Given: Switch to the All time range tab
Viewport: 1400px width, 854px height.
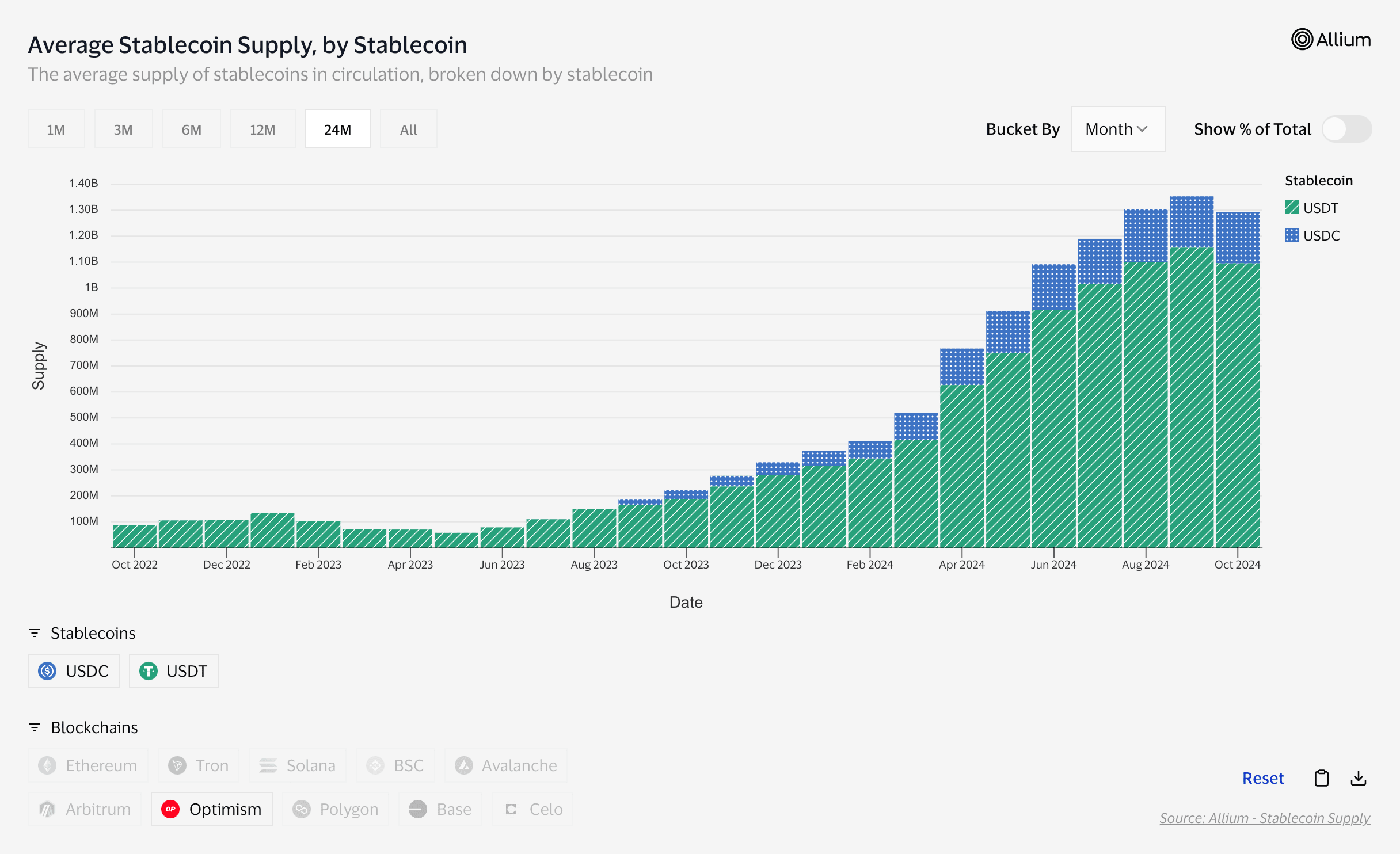Looking at the screenshot, I should (x=408, y=129).
